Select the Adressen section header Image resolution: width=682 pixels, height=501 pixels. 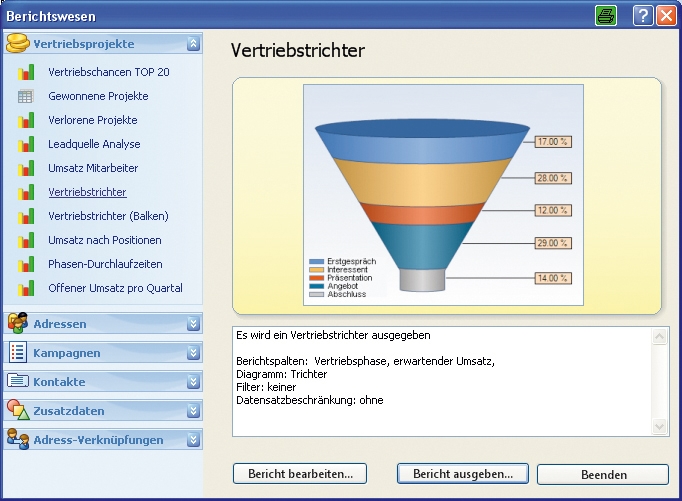pyautogui.click(x=103, y=324)
